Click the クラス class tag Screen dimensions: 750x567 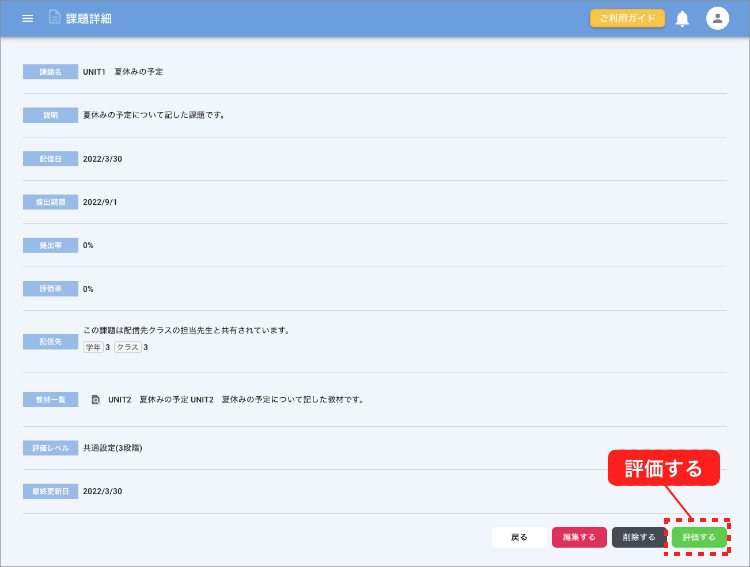[x=128, y=347]
